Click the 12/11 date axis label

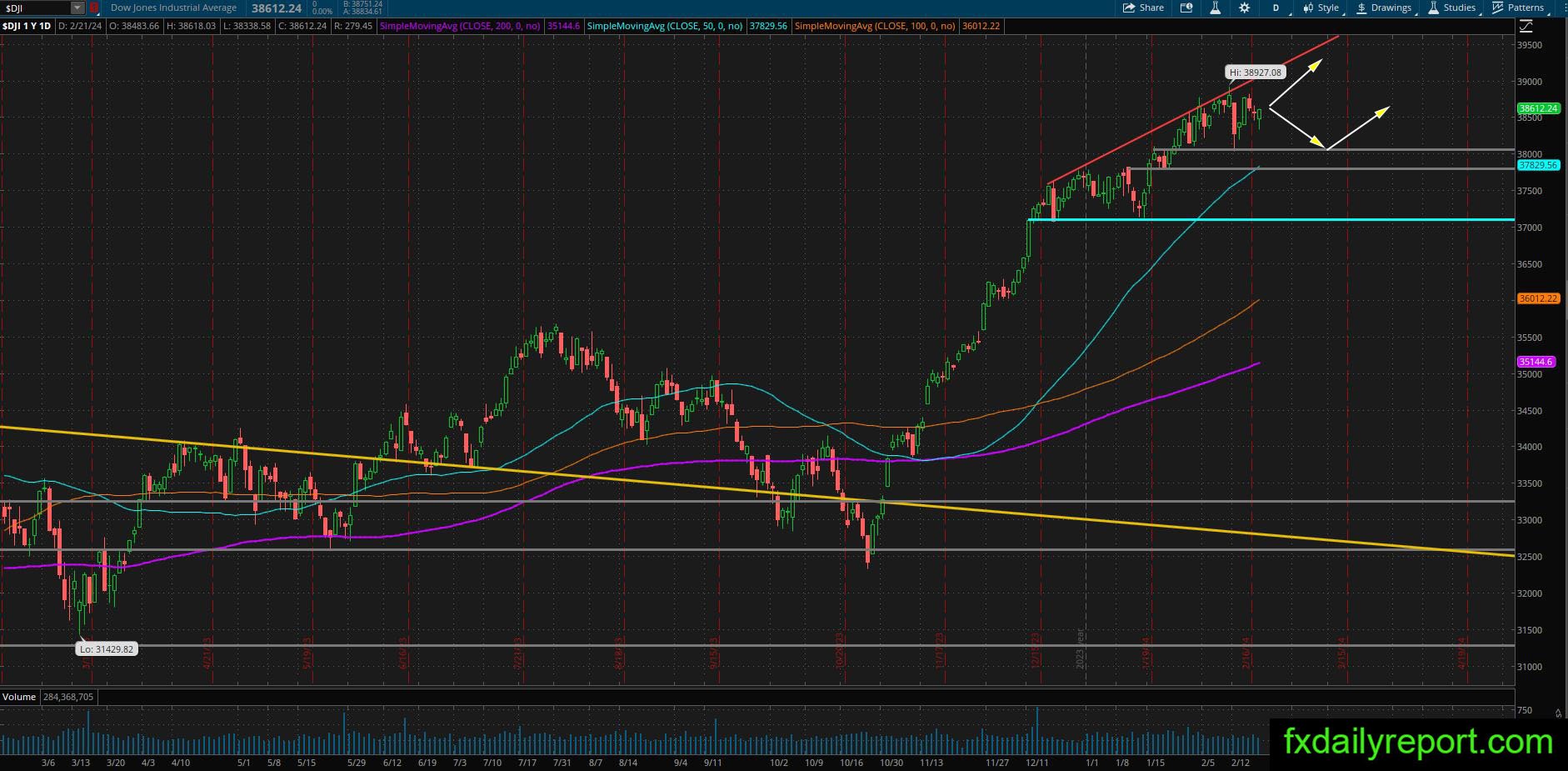pos(1037,763)
